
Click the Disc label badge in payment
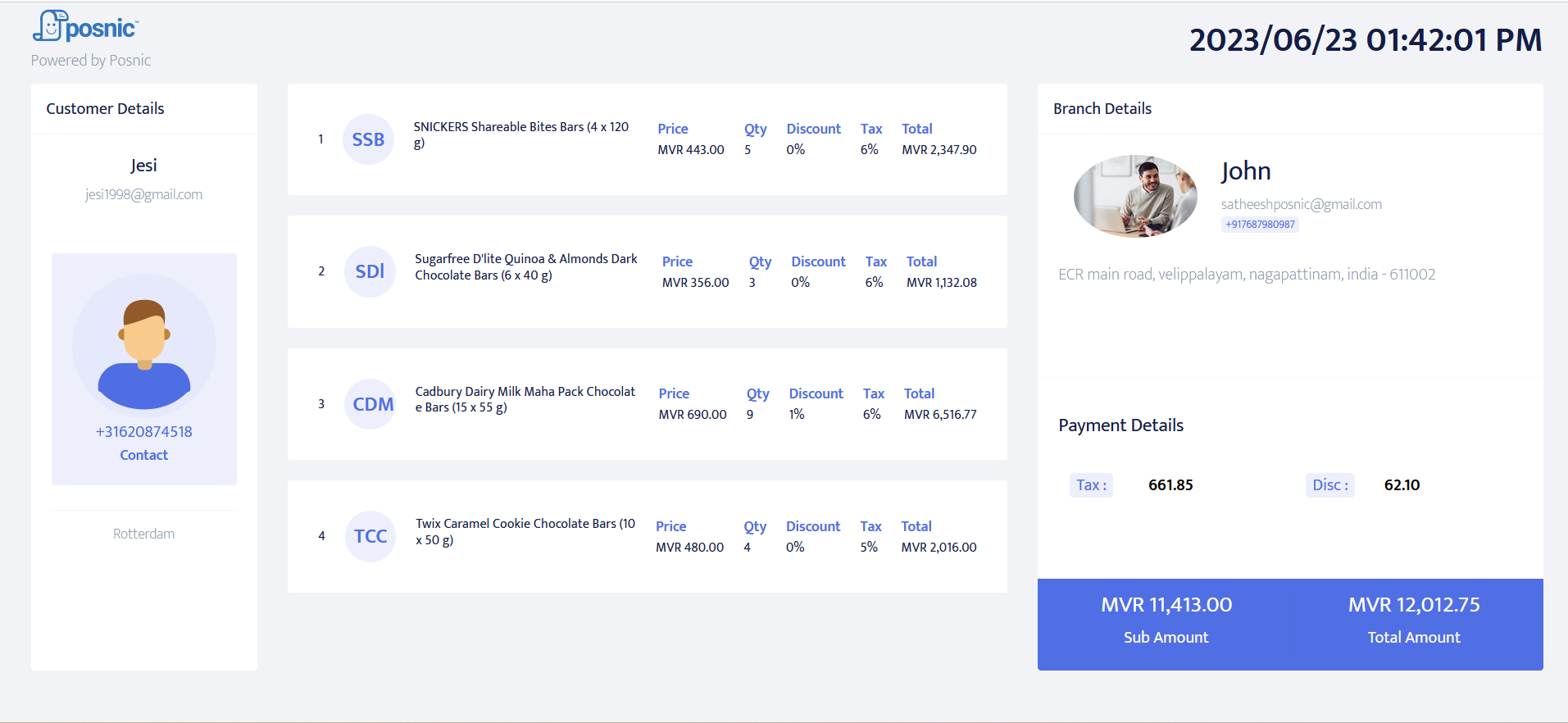(x=1329, y=485)
